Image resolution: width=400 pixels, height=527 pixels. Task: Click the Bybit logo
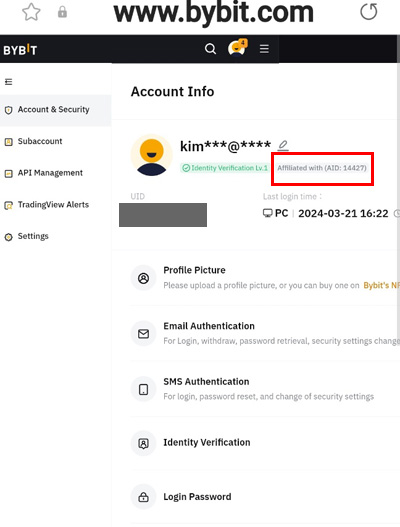tap(20, 50)
